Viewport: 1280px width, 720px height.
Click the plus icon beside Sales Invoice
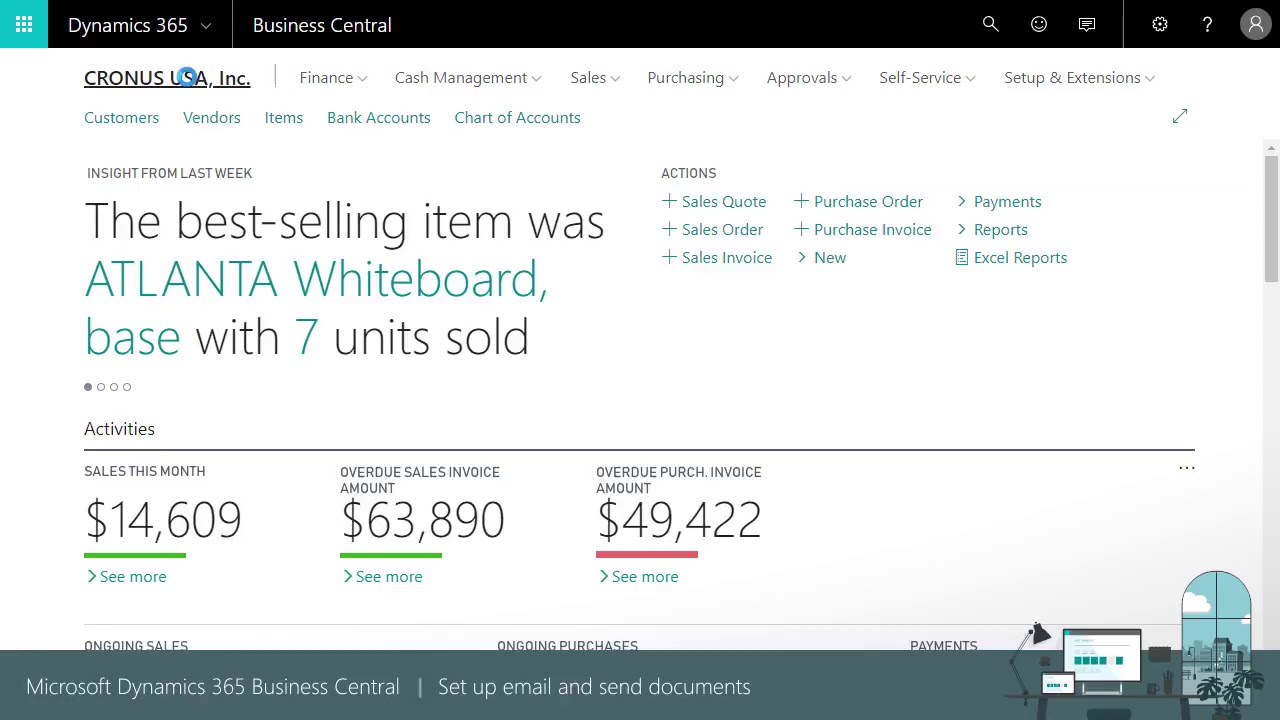[x=669, y=257]
